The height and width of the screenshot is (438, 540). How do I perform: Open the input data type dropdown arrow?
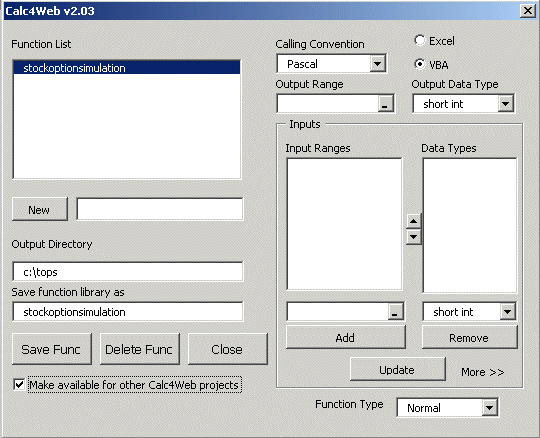coord(507,312)
